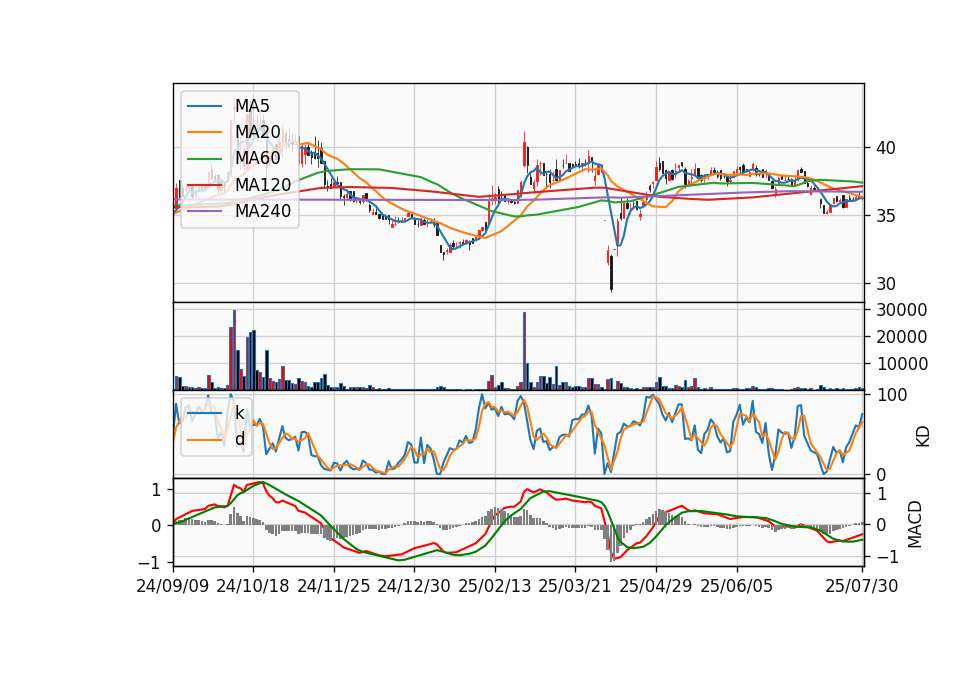Click the tallest volume bar near 24/10/18
The height and width of the screenshot is (690, 960).
click(234, 350)
